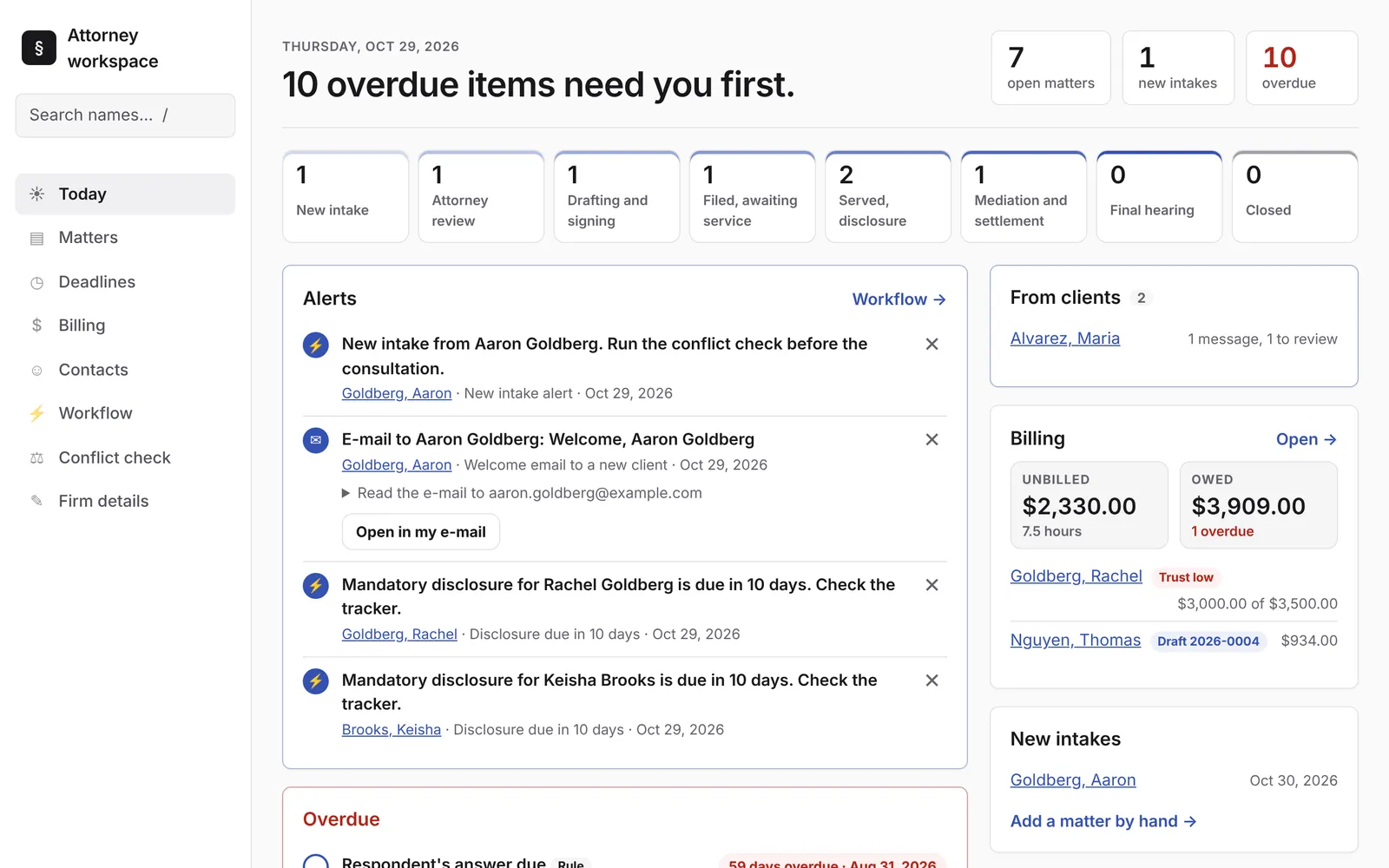Open Alvarez, Maria client link
1389x868 pixels.
1065,339
